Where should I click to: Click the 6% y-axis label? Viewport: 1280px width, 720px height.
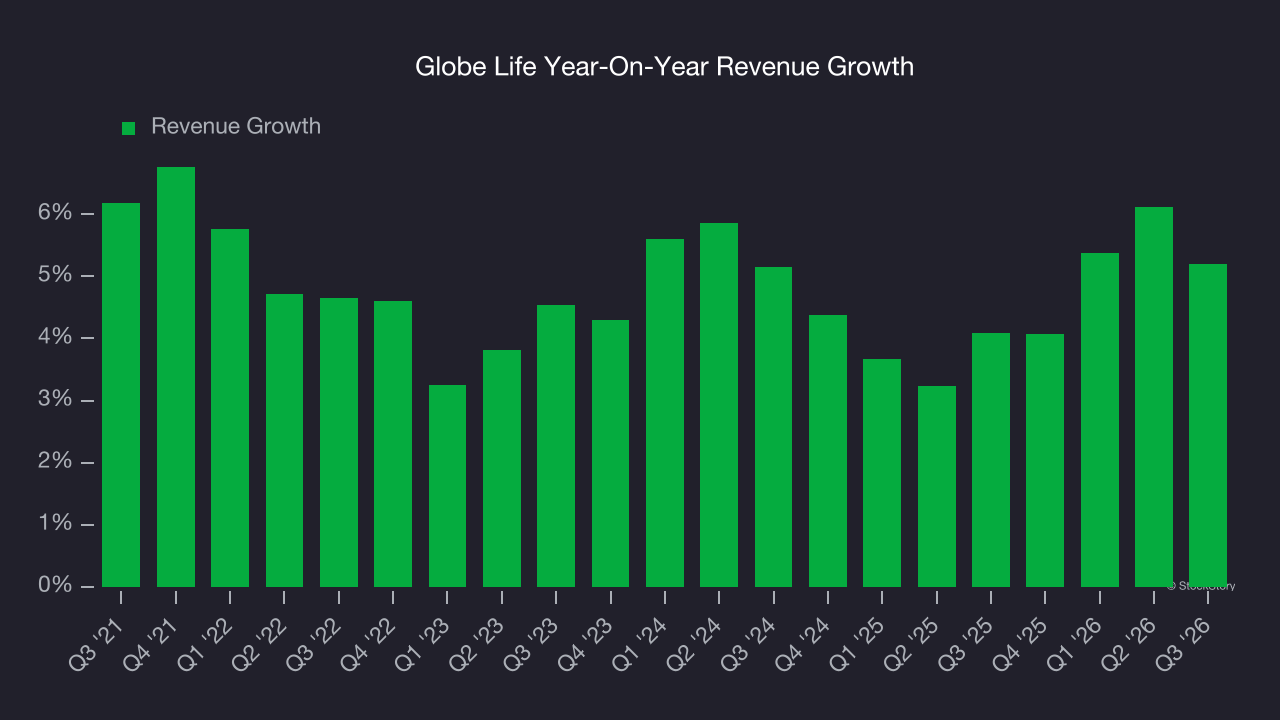[56, 213]
